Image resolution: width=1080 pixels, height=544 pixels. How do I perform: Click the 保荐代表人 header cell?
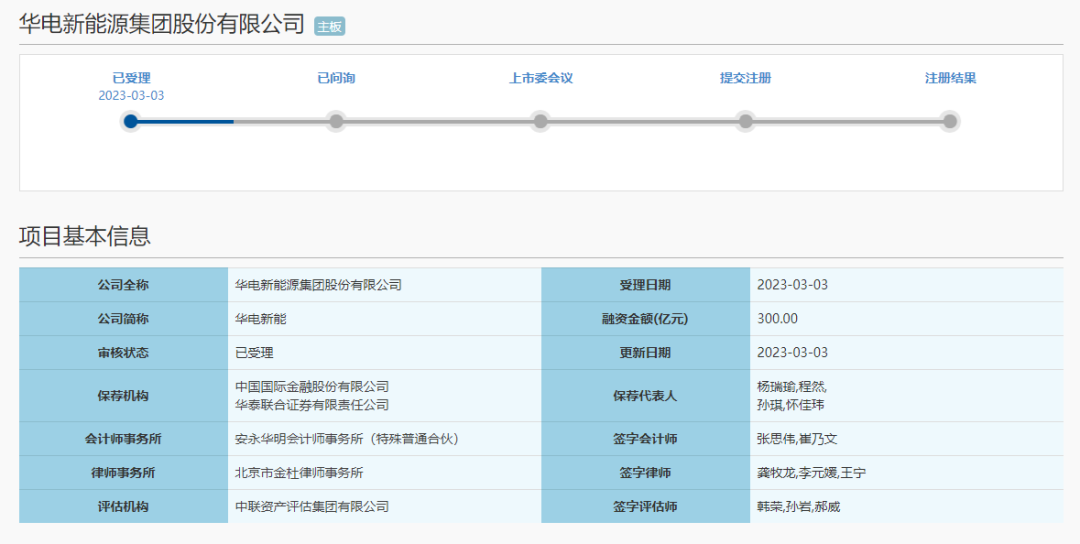click(645, 396)
